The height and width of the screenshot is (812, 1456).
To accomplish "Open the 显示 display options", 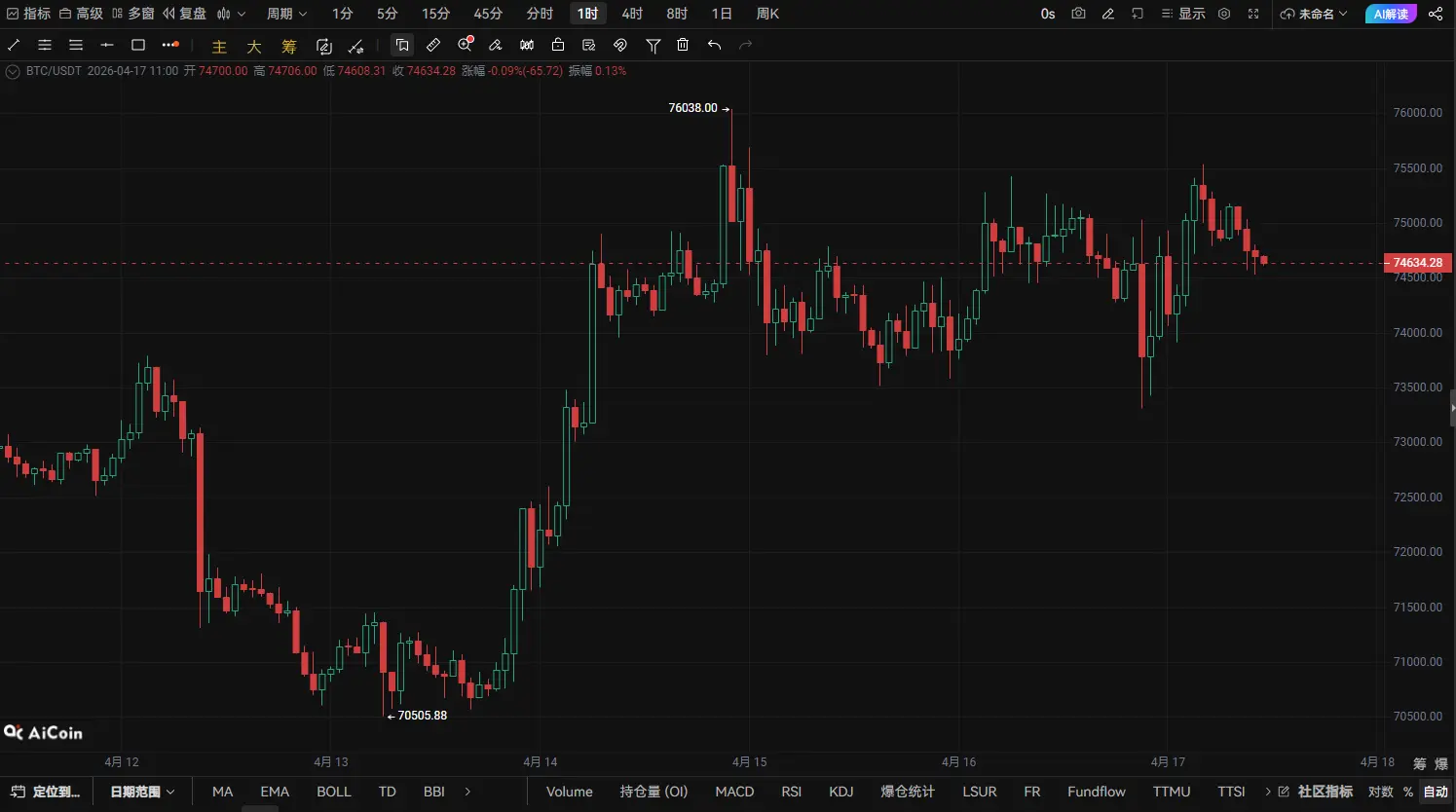I will click(1183, 14).
